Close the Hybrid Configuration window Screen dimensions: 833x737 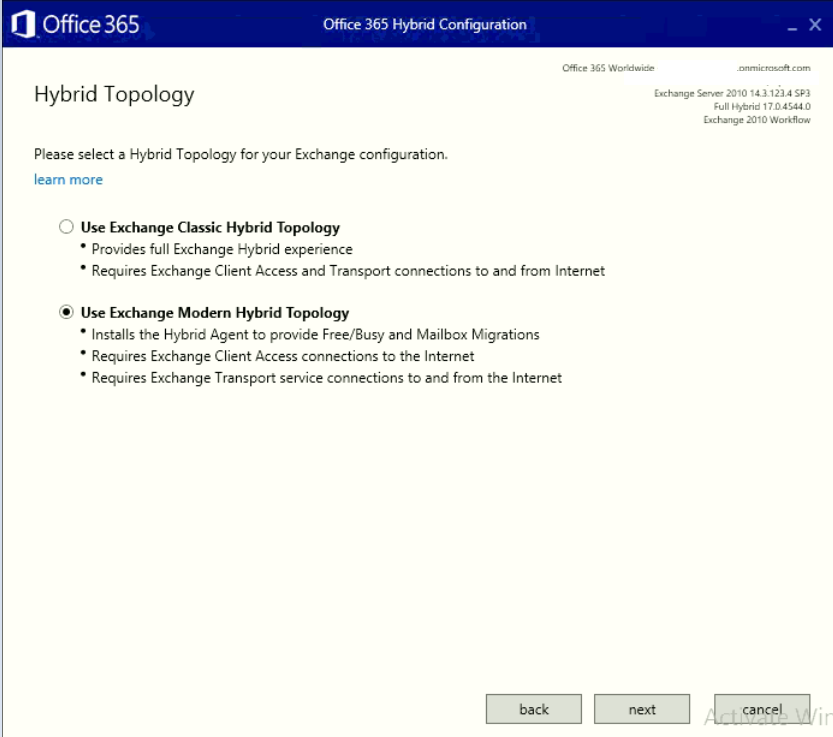coord(815,24)
